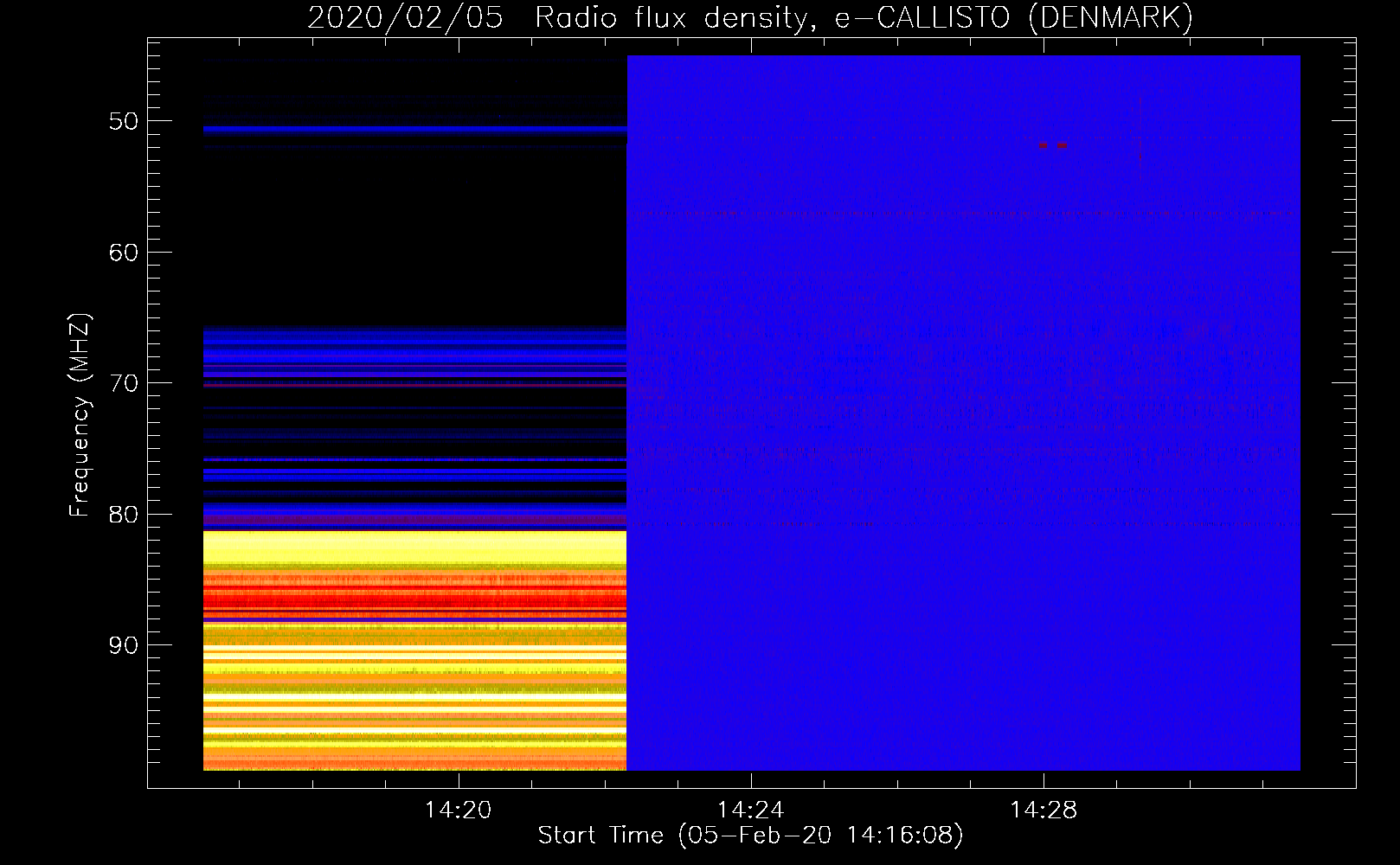Click the "14:20" time tick label
This screenshot has height=865, width=1400.
pos(458,811)
